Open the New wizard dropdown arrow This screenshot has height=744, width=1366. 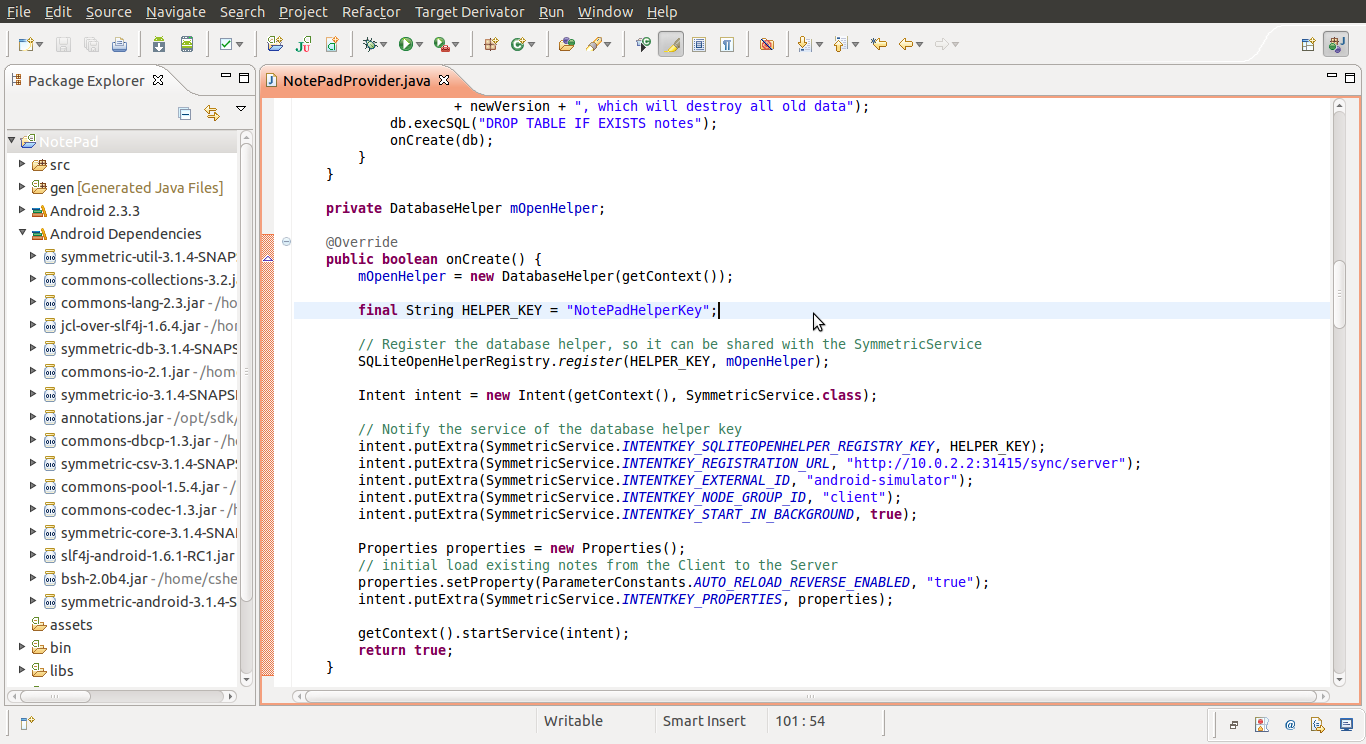tap(39, 44)
